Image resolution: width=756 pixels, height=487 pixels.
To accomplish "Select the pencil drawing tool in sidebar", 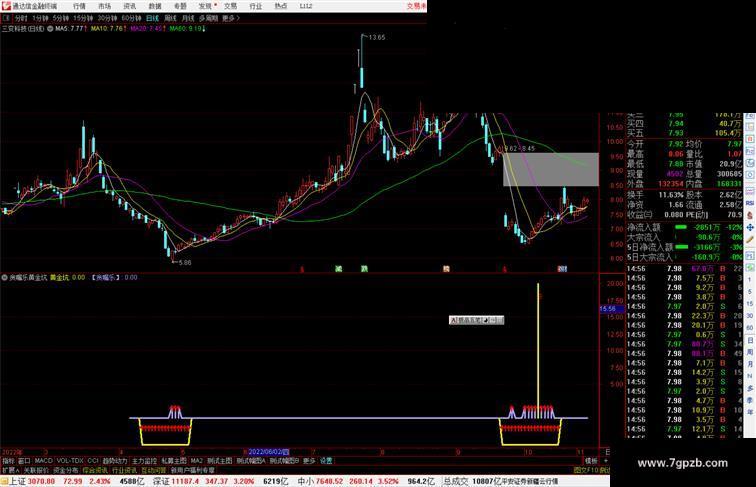I will click(x=750, y=239).
